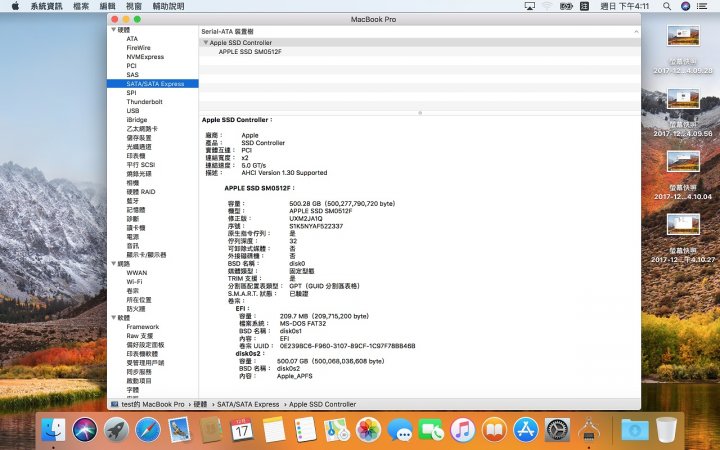Click the clock 週日 下午4:11
This screenshot has height=450, width=720.
point(624,6)
